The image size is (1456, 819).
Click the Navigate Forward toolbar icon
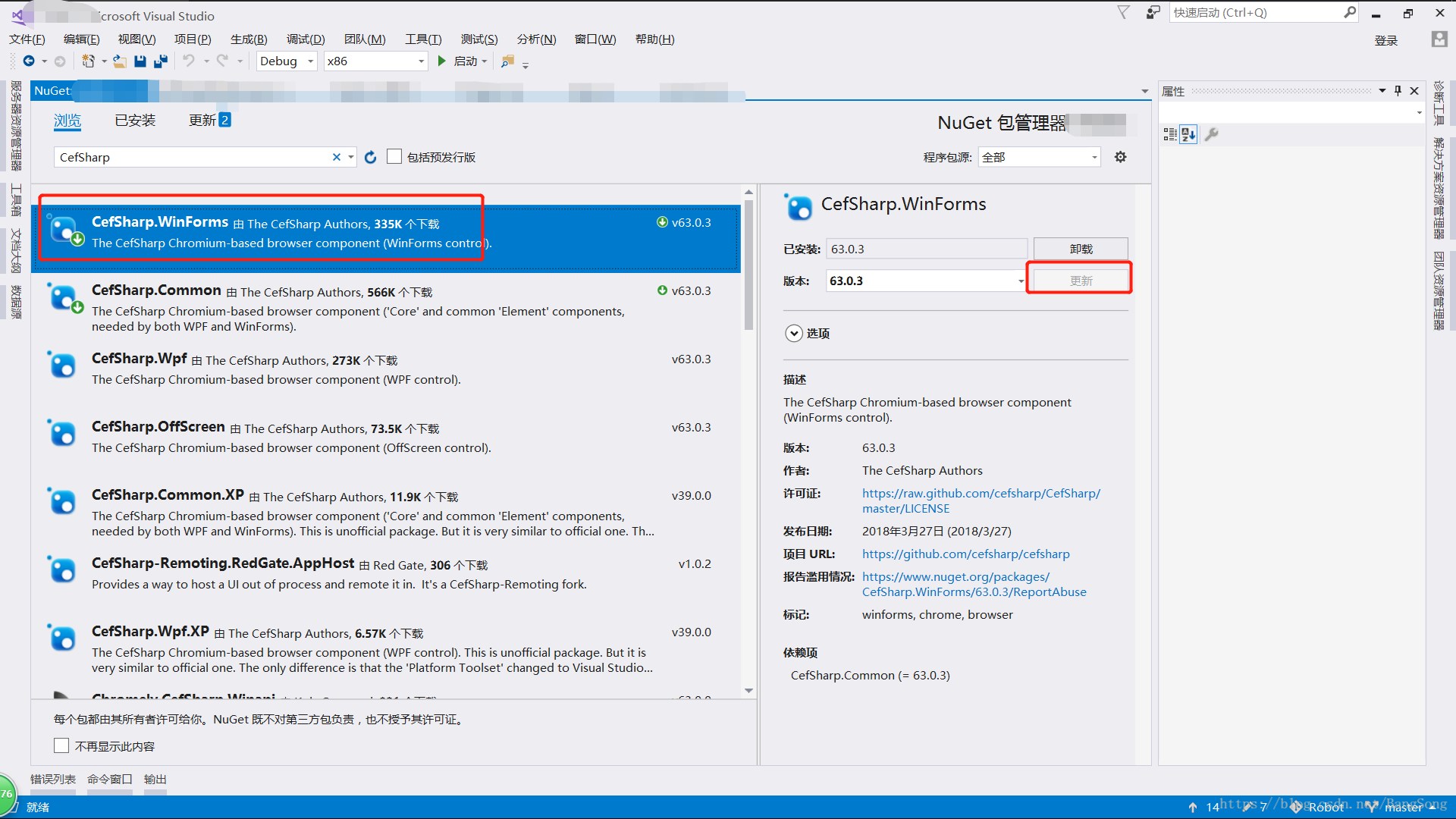(x=60, y=61)
